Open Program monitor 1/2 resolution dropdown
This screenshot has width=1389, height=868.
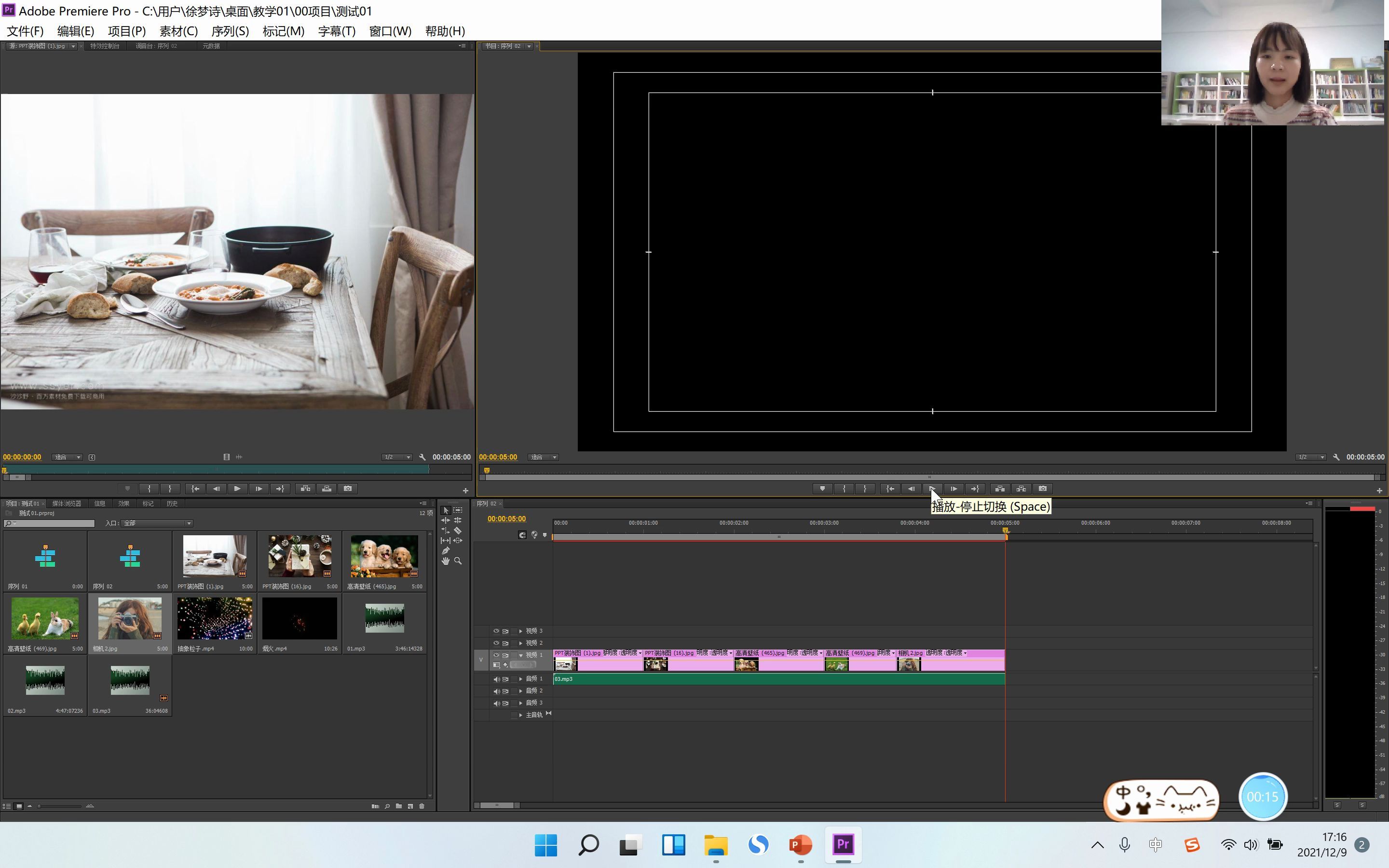[x=1310, y=458]
